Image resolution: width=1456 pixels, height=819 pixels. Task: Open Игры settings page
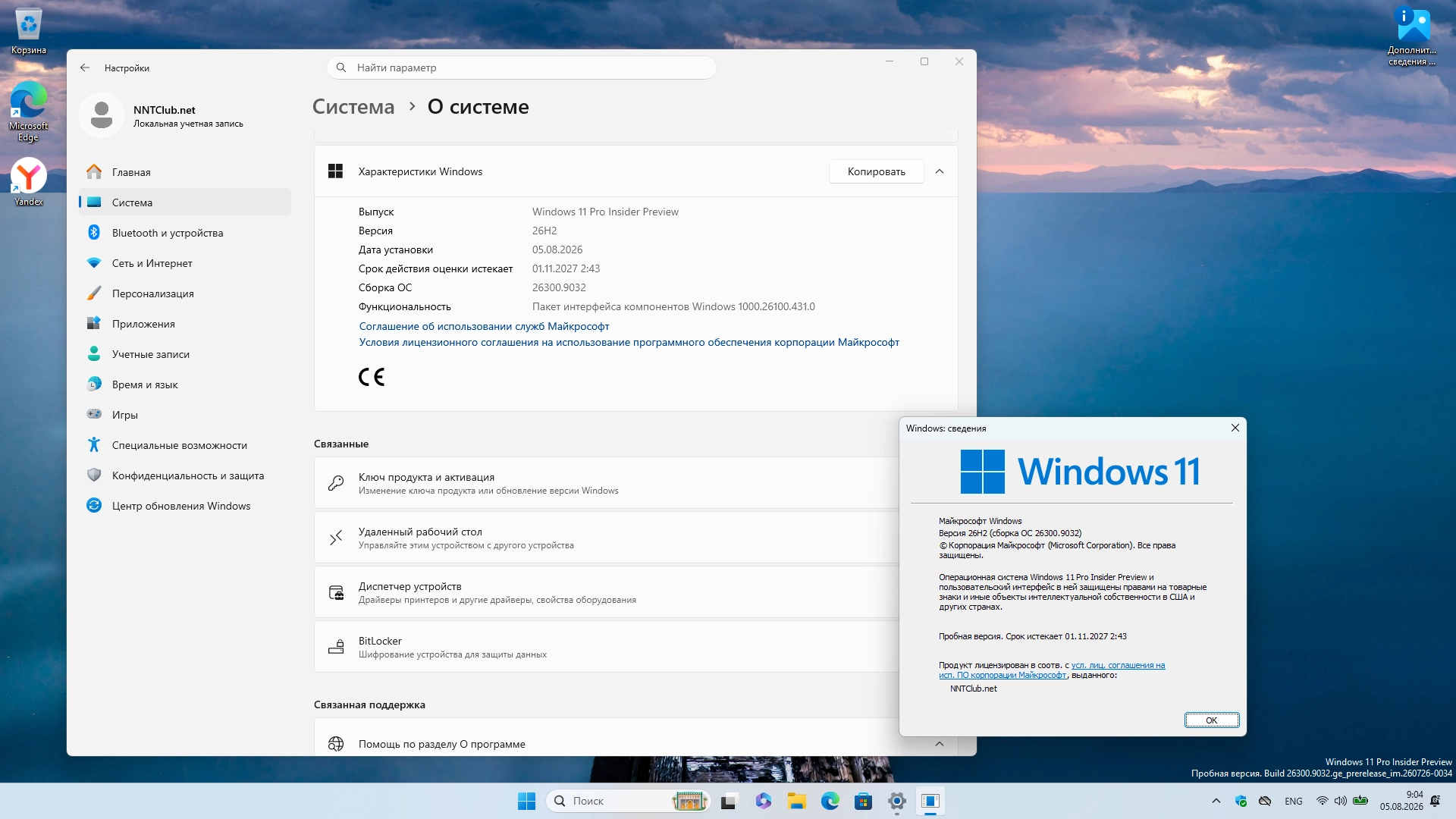point(185,415)
